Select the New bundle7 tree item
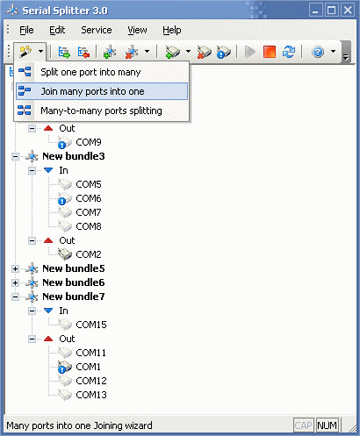The image size is (360, 436). (74, 296)
